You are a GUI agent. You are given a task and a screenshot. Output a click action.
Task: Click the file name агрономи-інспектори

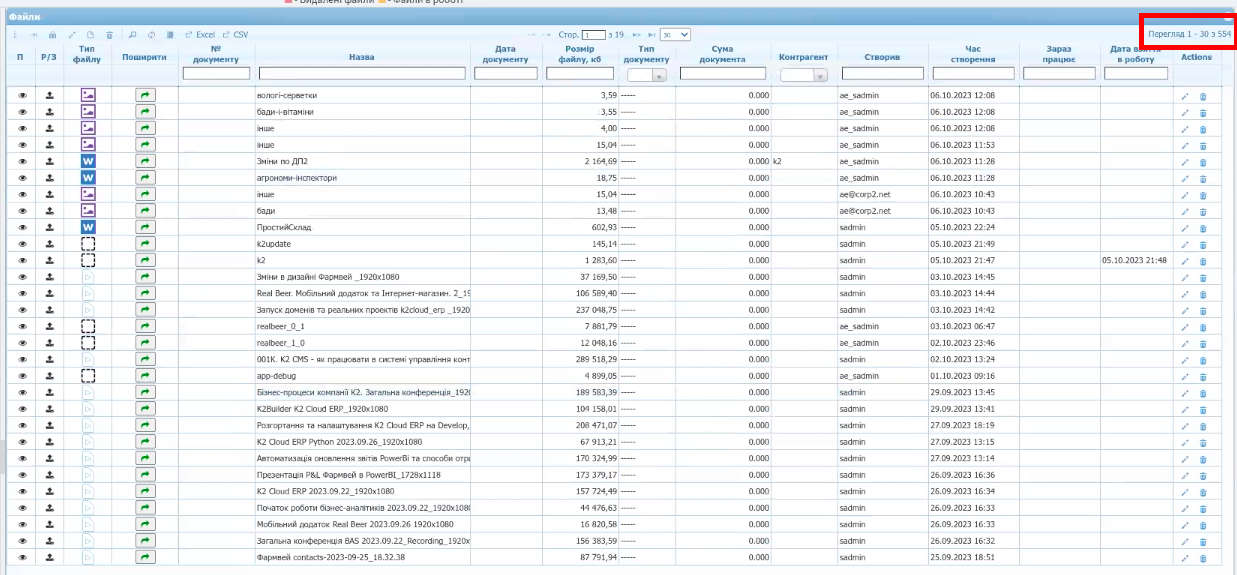click(296, 178)
